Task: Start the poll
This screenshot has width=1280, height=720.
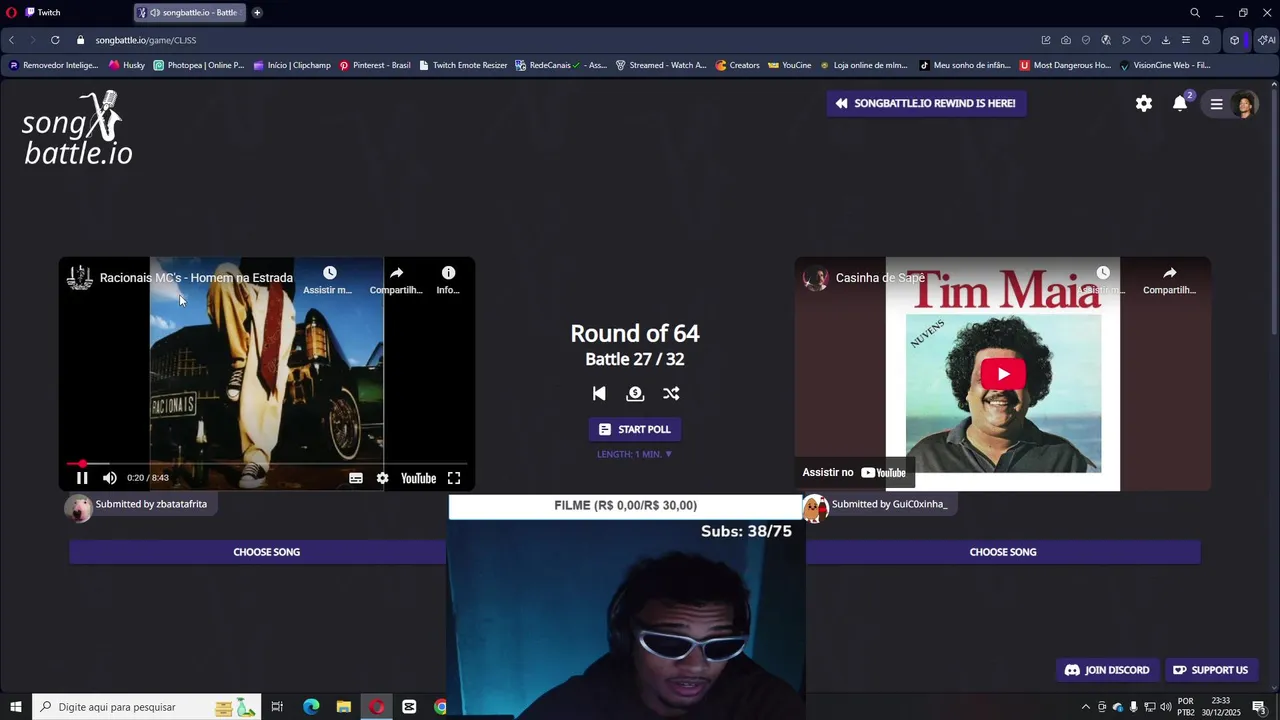Action: point(634,429)
